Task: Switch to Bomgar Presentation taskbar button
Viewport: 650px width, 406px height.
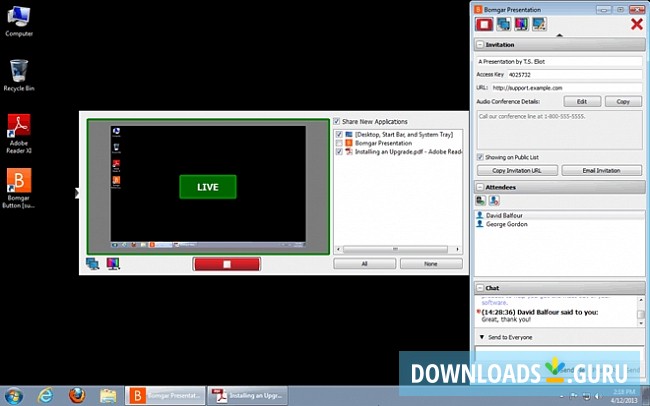Action: (x=165, y=396)
